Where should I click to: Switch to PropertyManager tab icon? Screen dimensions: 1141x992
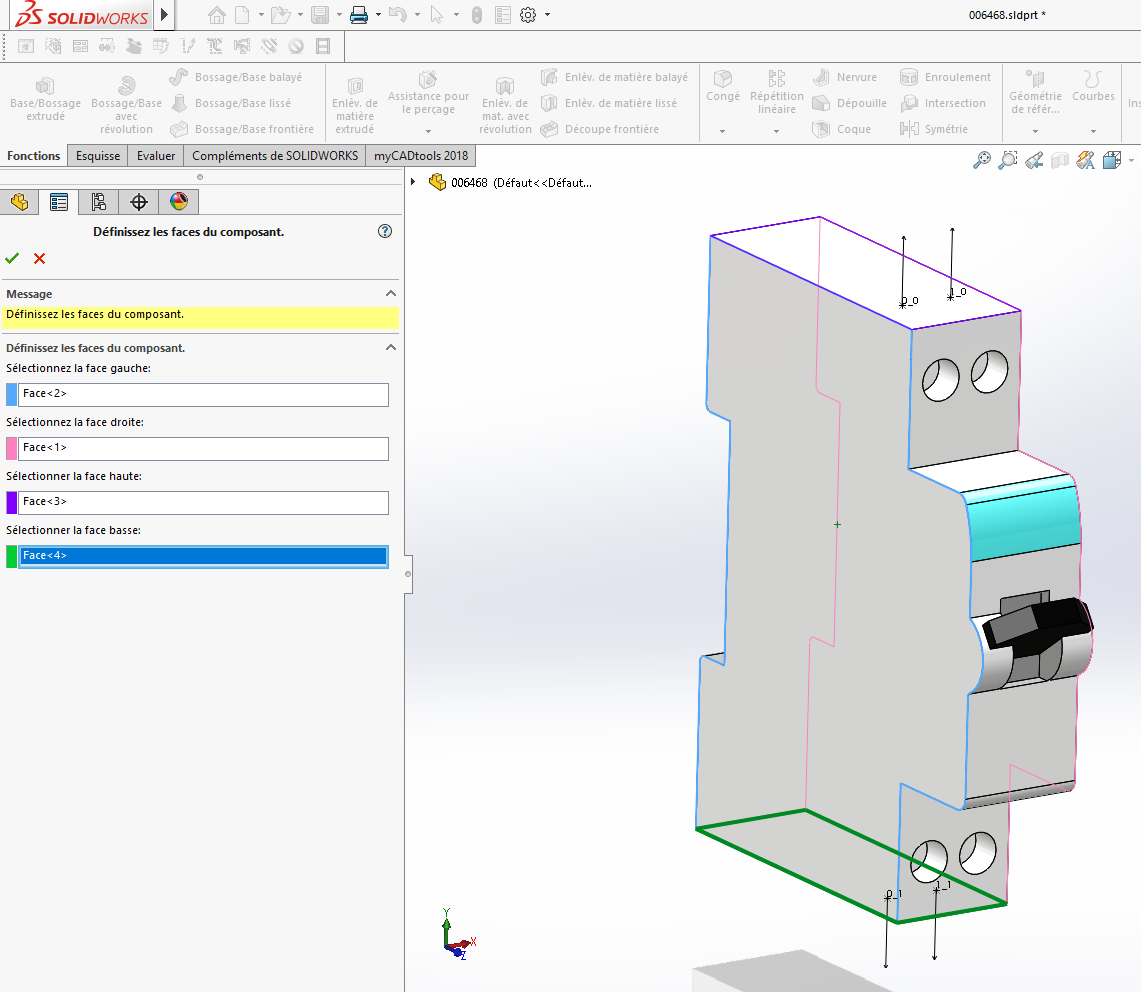pyautogui.click(x=59, y=202)
